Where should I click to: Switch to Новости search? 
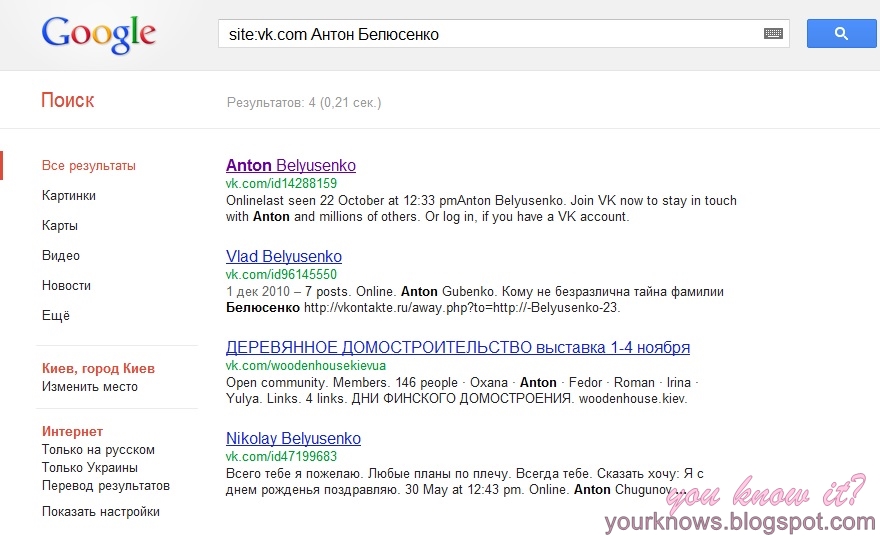65,286
